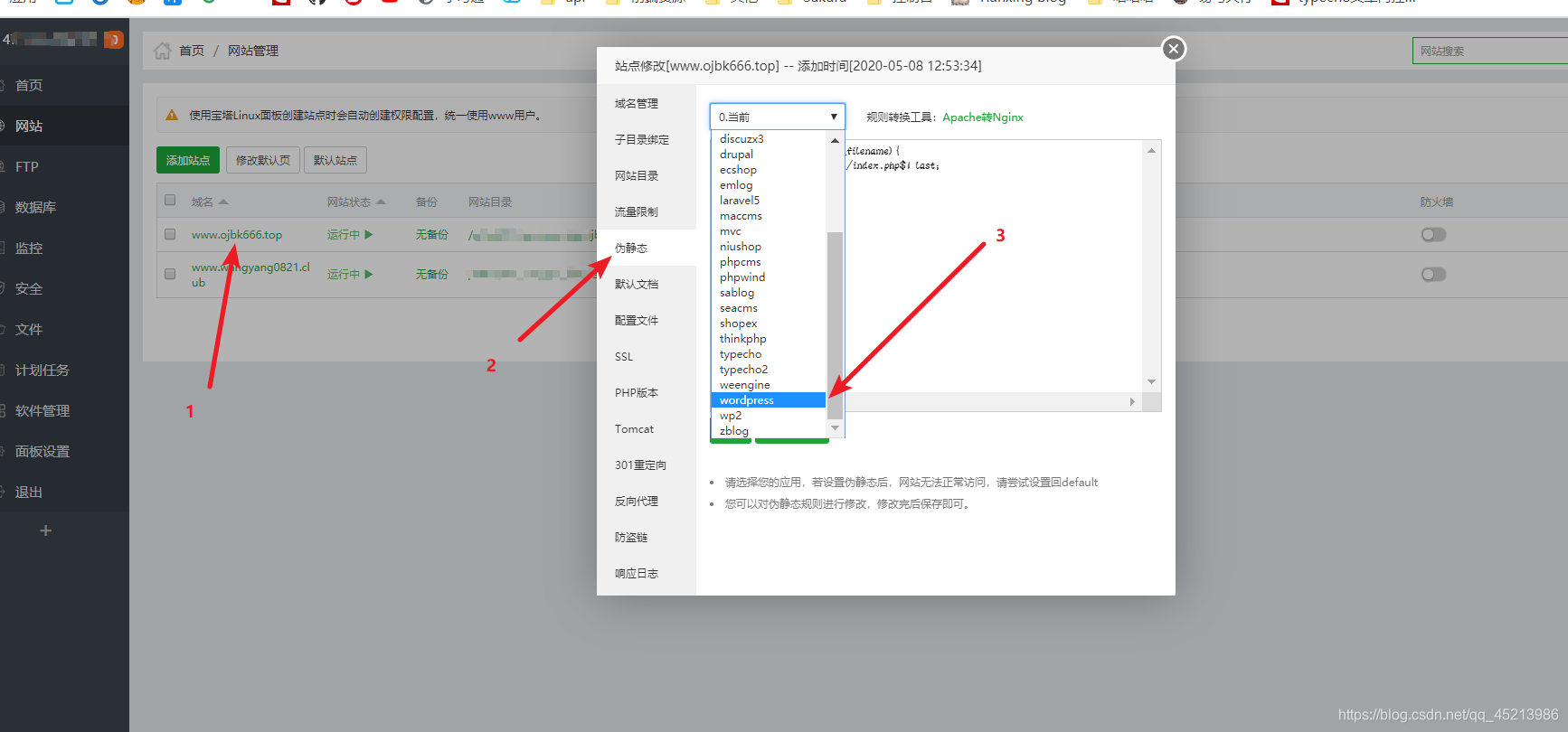Screen dimensions: 1568x732
Task: Open the SSL tab
Action: coord(647,357)
